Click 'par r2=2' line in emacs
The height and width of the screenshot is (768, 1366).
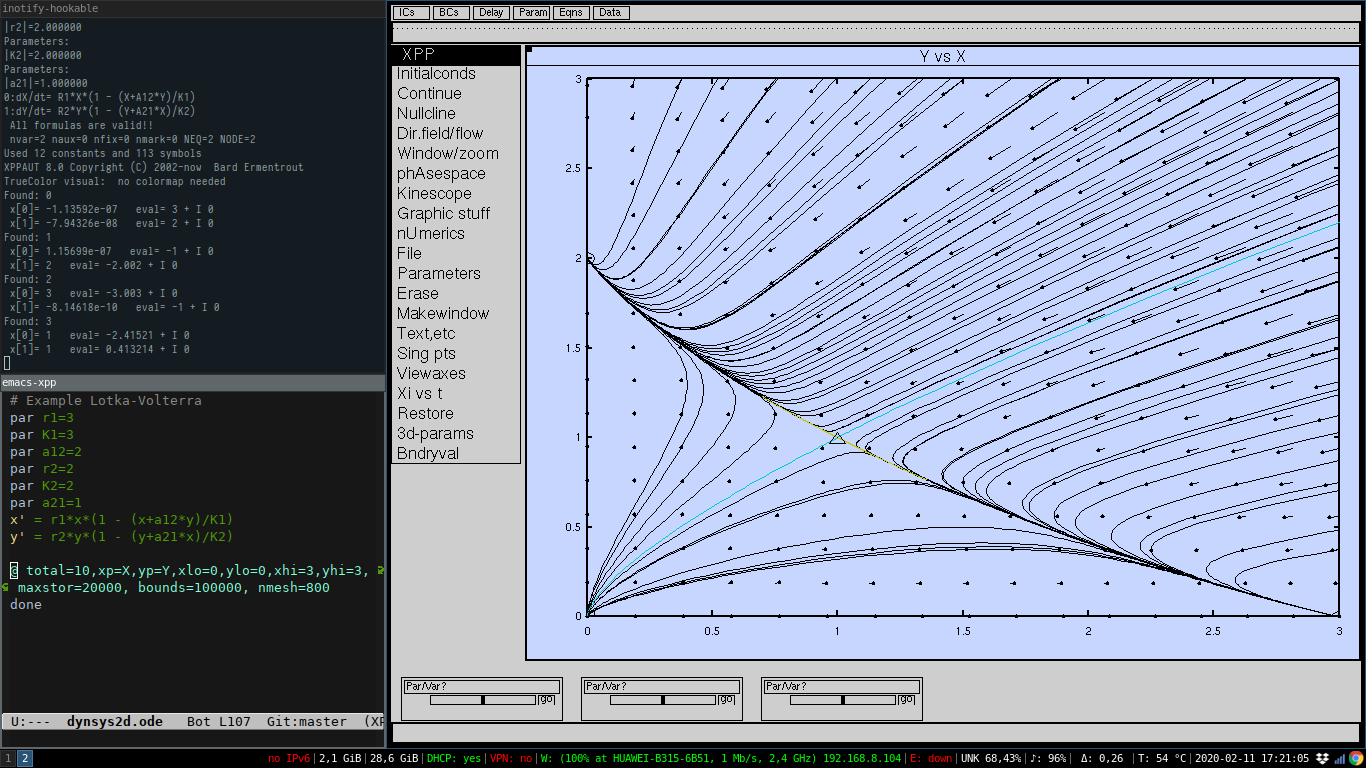click(42, 468)
